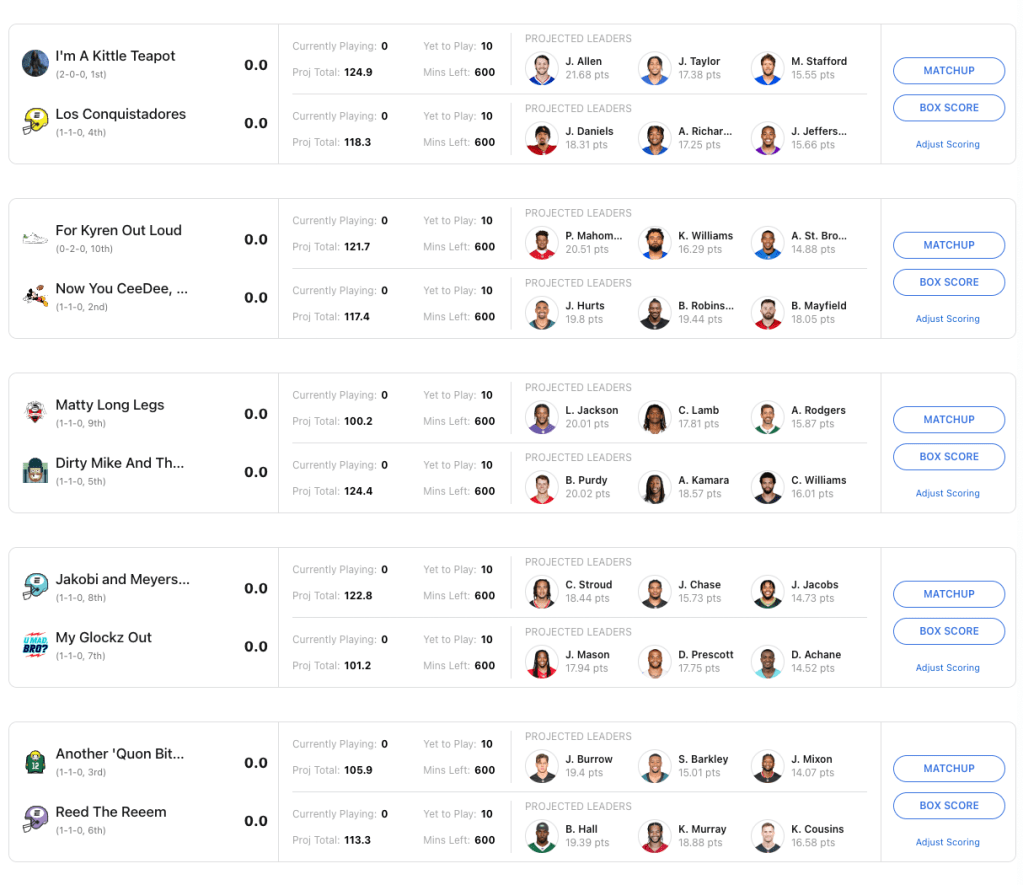Click J. Allen player headshot
Viewport: 1023px width, 885px height.
pyautogui.click(x=541, y=68)
